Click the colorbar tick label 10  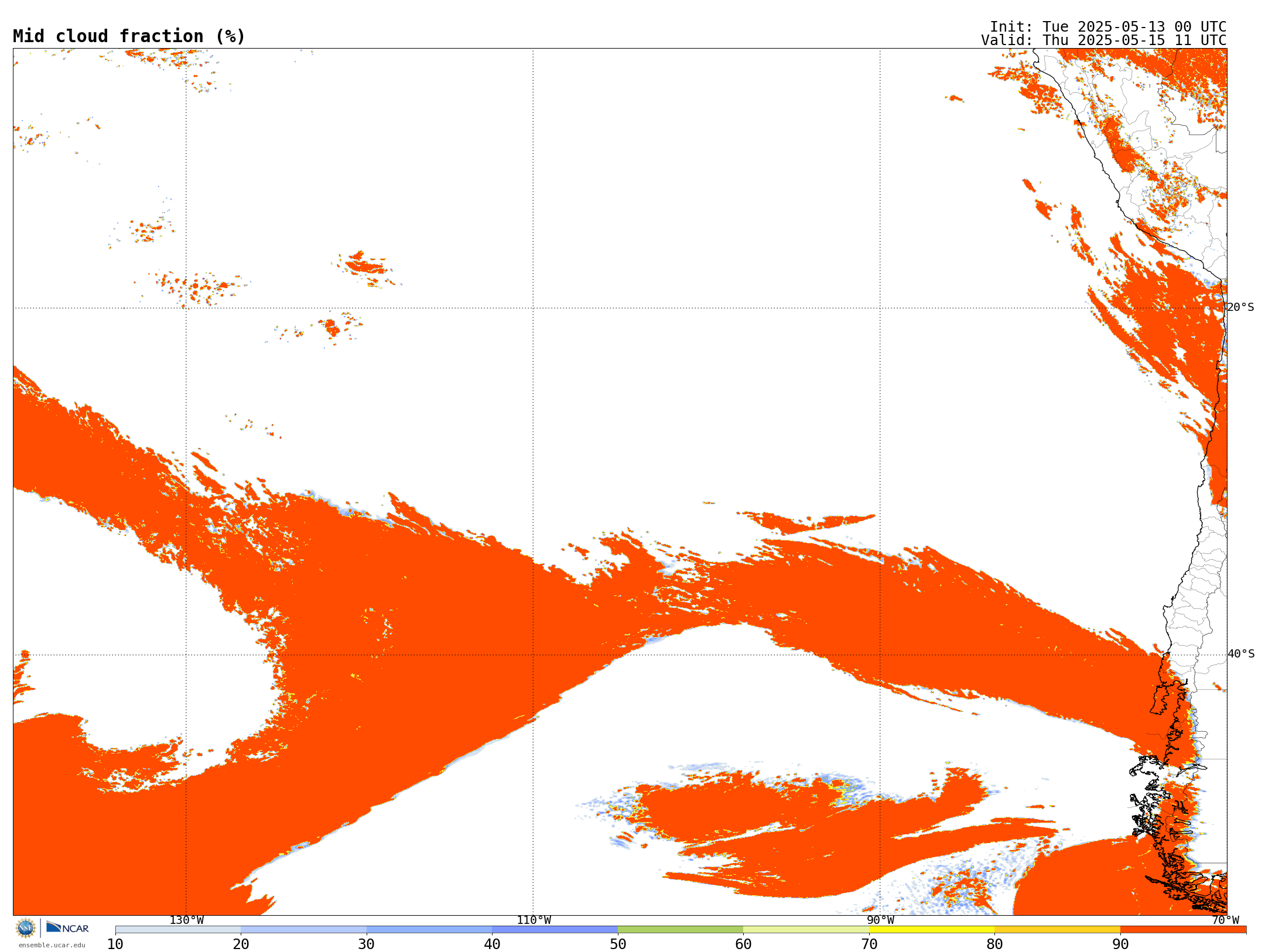coord(115,944)
